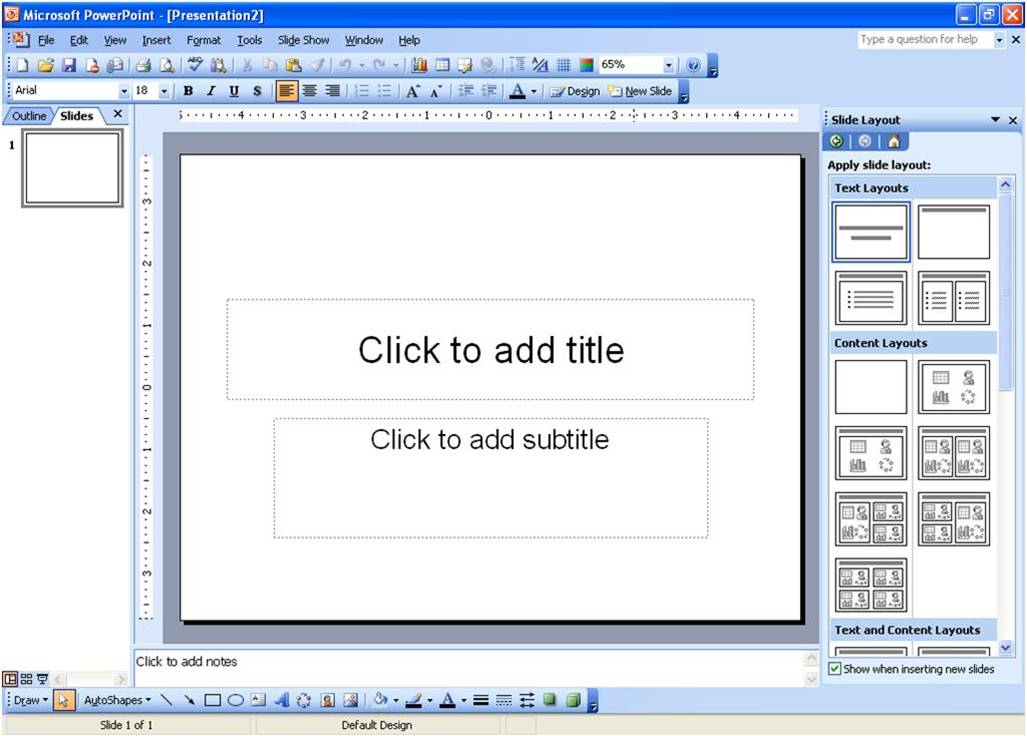Go to task pane Home icon

(894, 141)
